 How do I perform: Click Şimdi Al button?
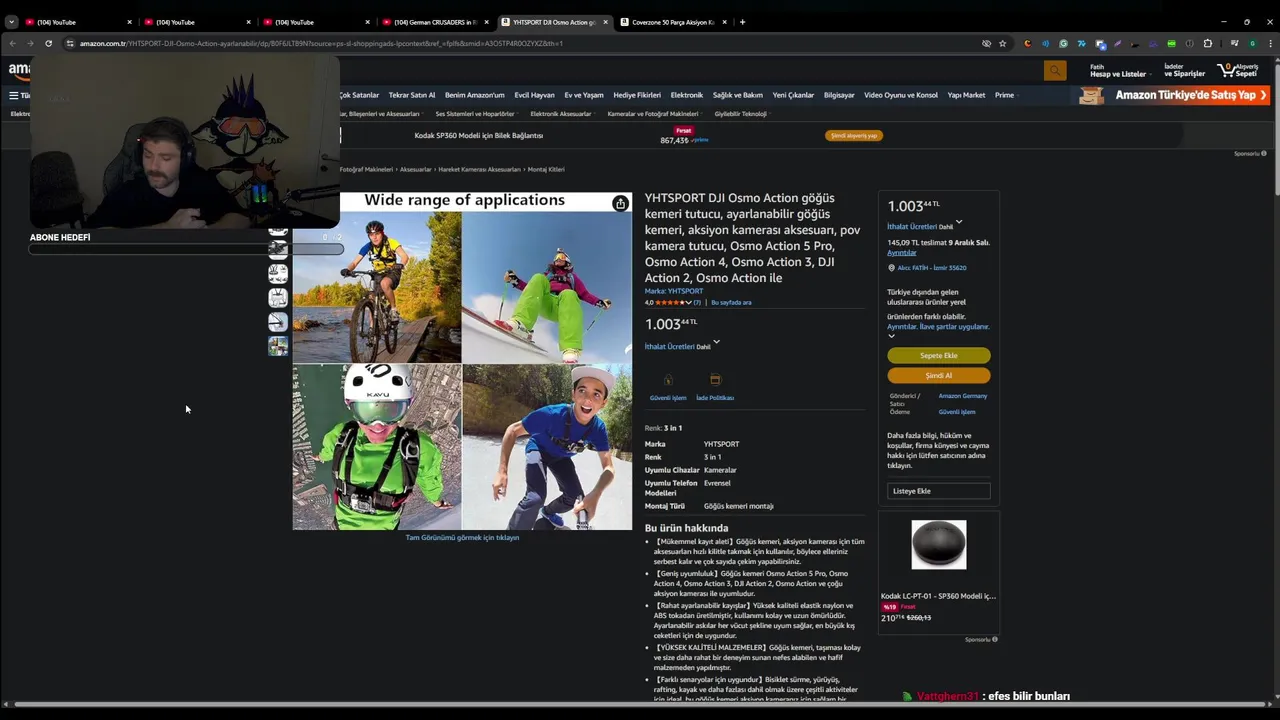point(938,375)
